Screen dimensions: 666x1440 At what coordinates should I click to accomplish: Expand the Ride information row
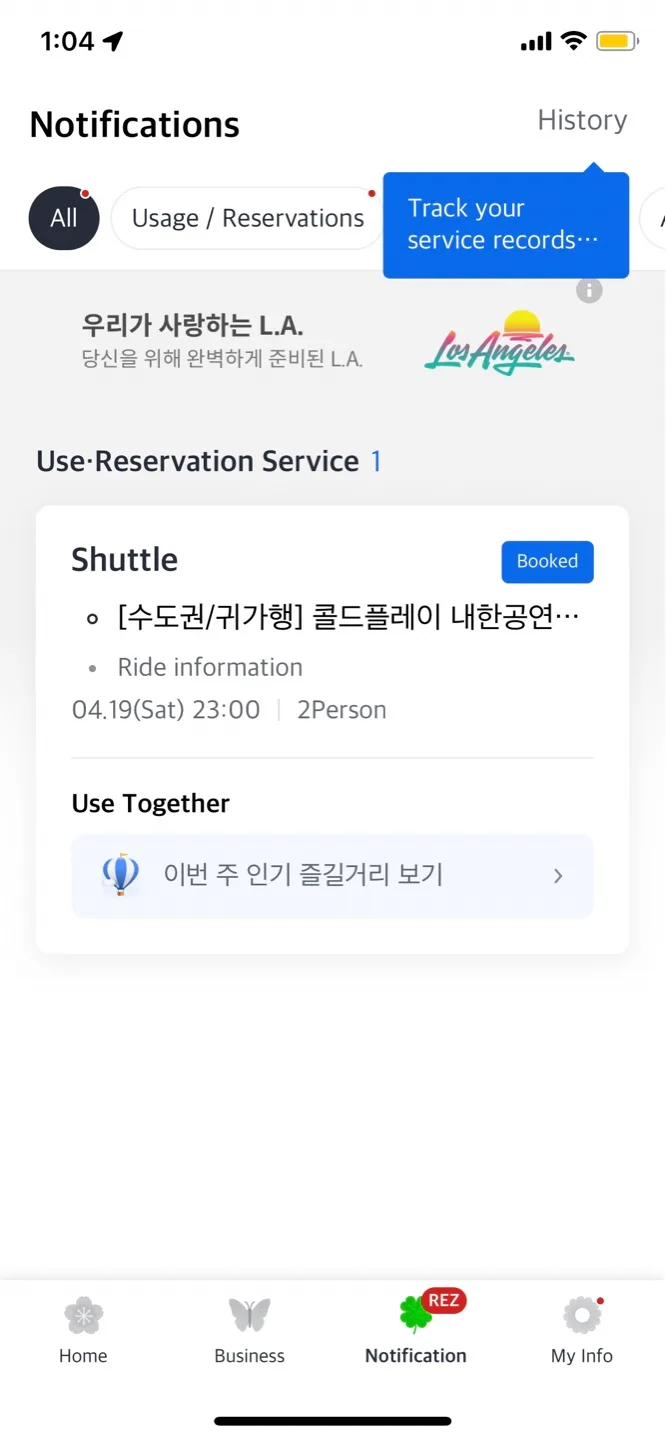(x=210, y=667)
